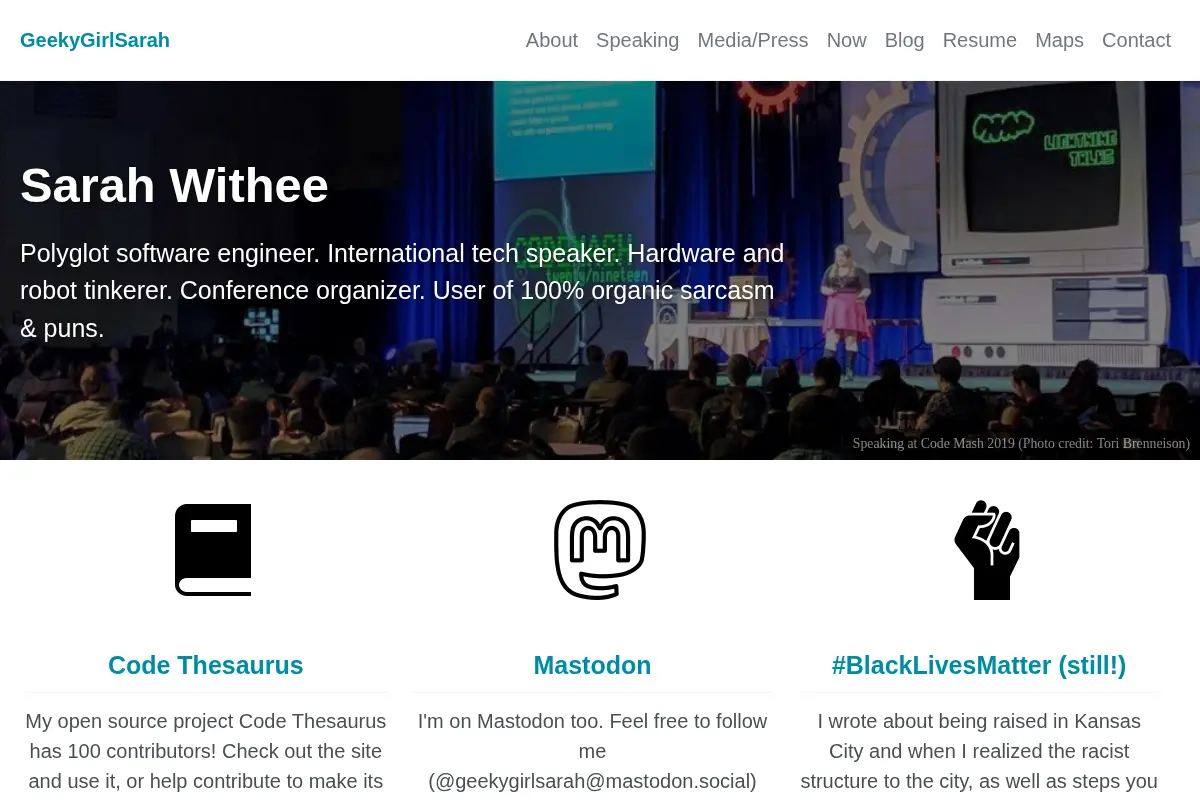The width and height of the screenshot is (1200, 800).
Task: Go to the Speaking page
Action: pyautogui.click(x=637, y=40)
